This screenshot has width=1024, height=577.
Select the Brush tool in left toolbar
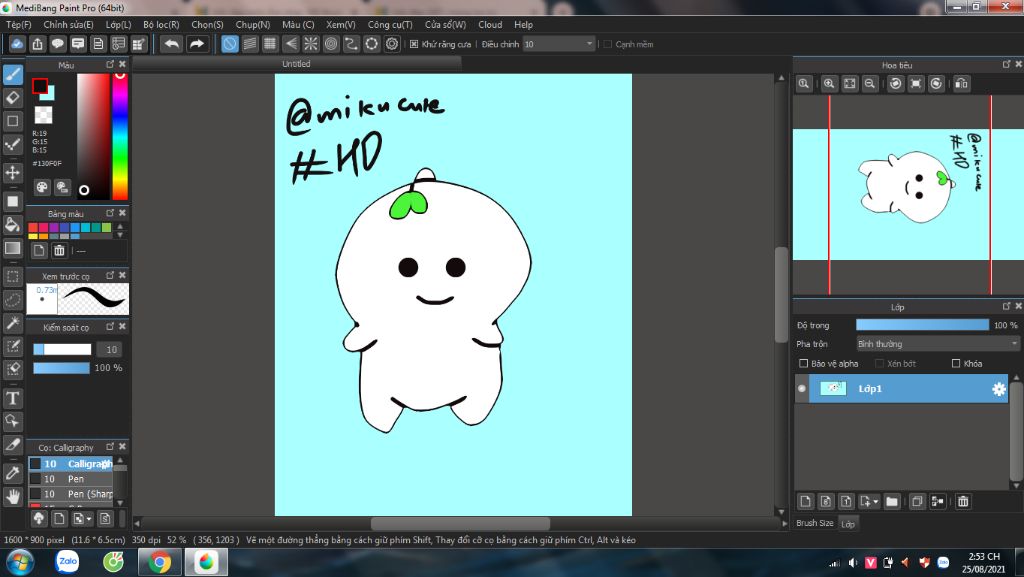point(12,74)
